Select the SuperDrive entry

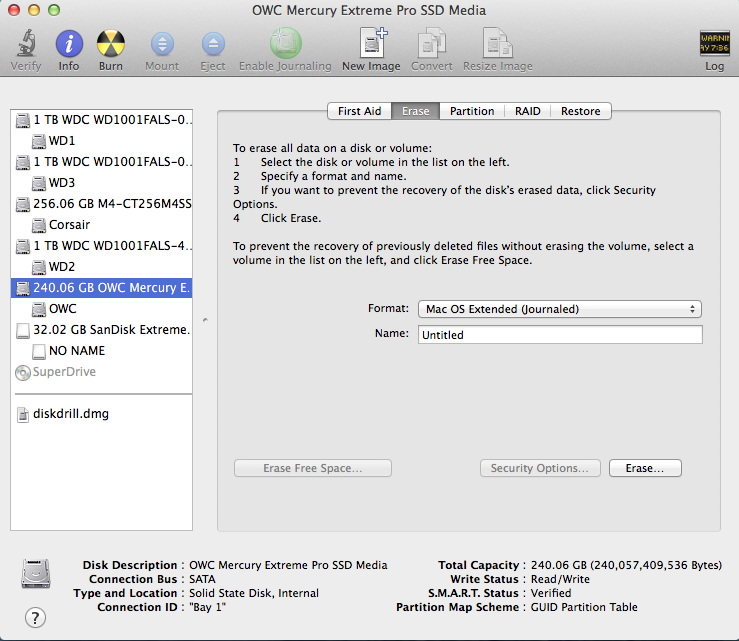tap(101, 372)
